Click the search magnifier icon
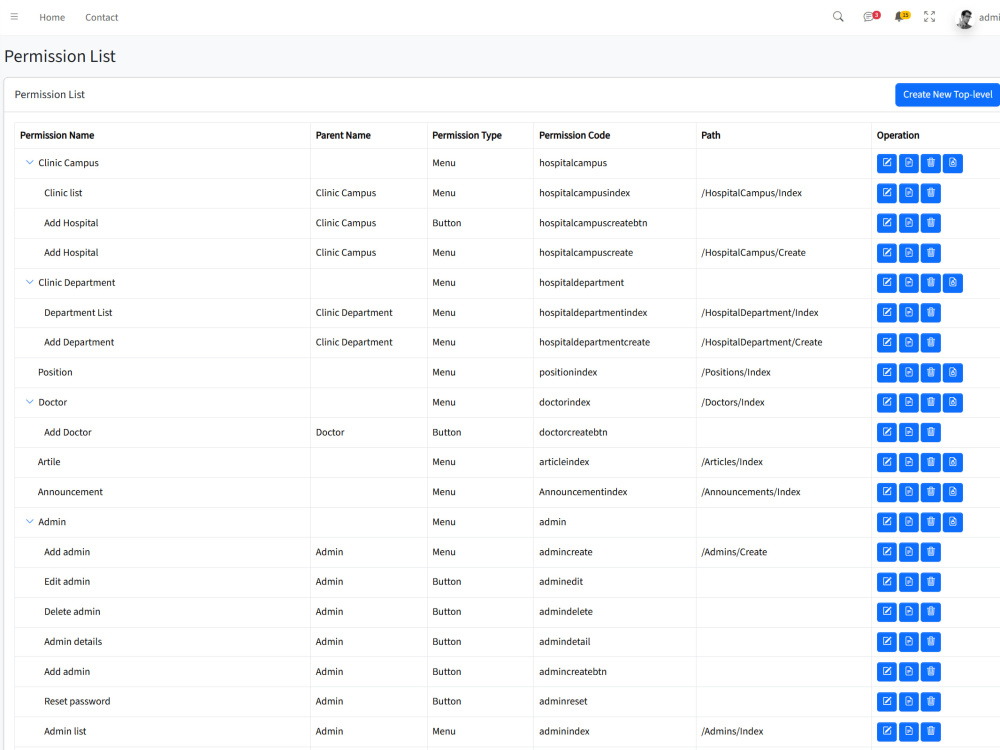The image size is (1000, 750). click(x=838, y=17)
